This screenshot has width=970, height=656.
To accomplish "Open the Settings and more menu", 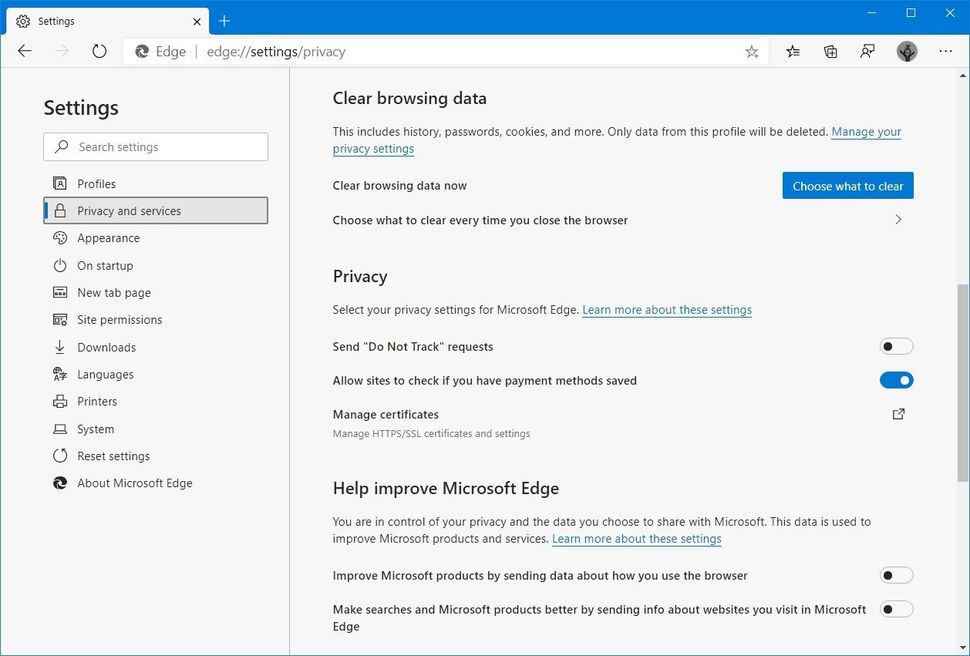I will (945, 51).
